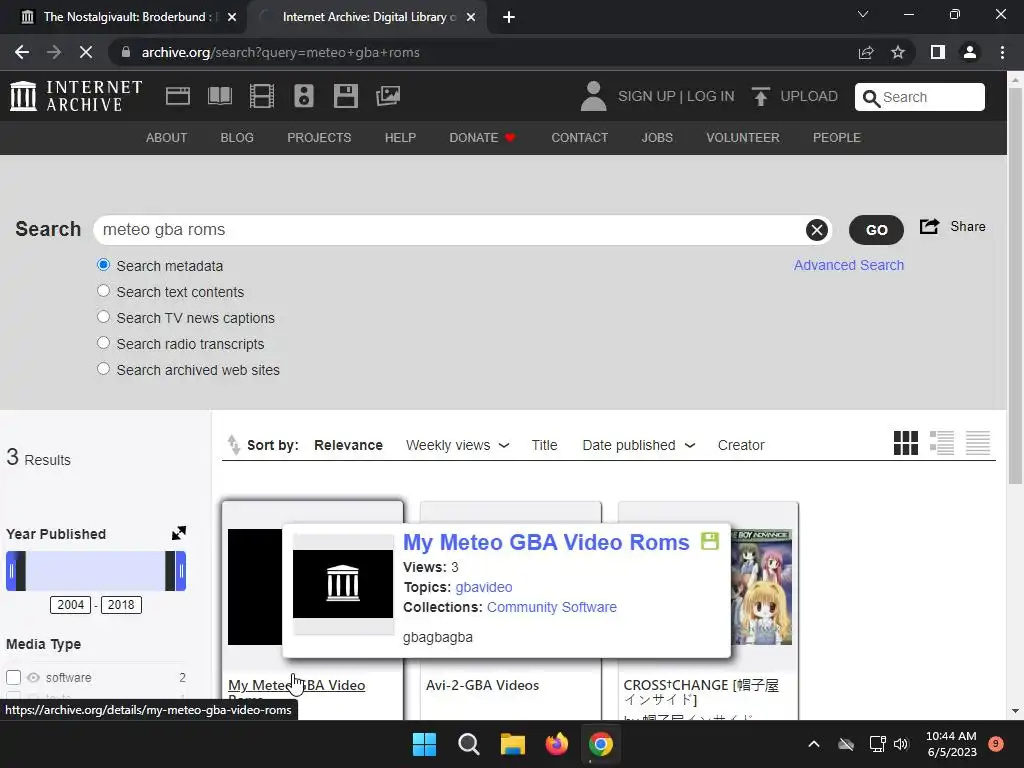Click LOG IN link
1024x768 pixels.
click(710, 96)
